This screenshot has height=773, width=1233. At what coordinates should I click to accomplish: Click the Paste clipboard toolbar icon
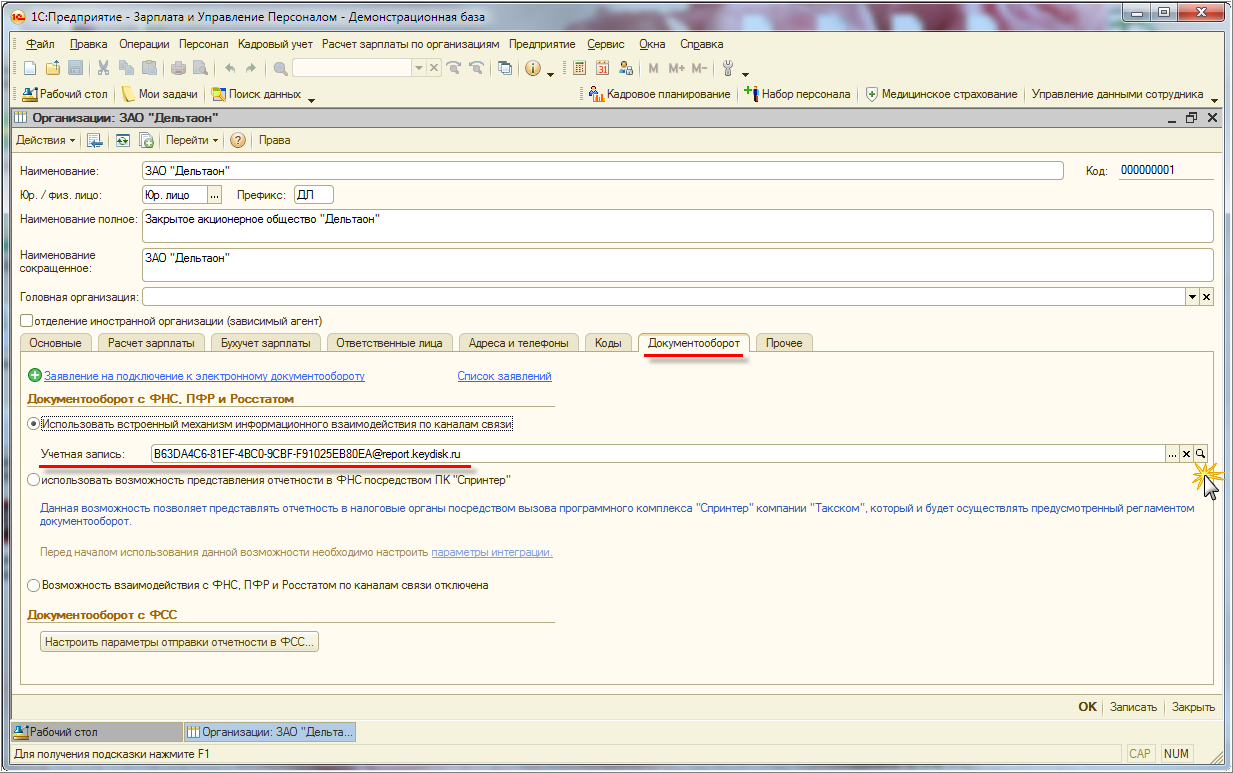coord(149,68)
